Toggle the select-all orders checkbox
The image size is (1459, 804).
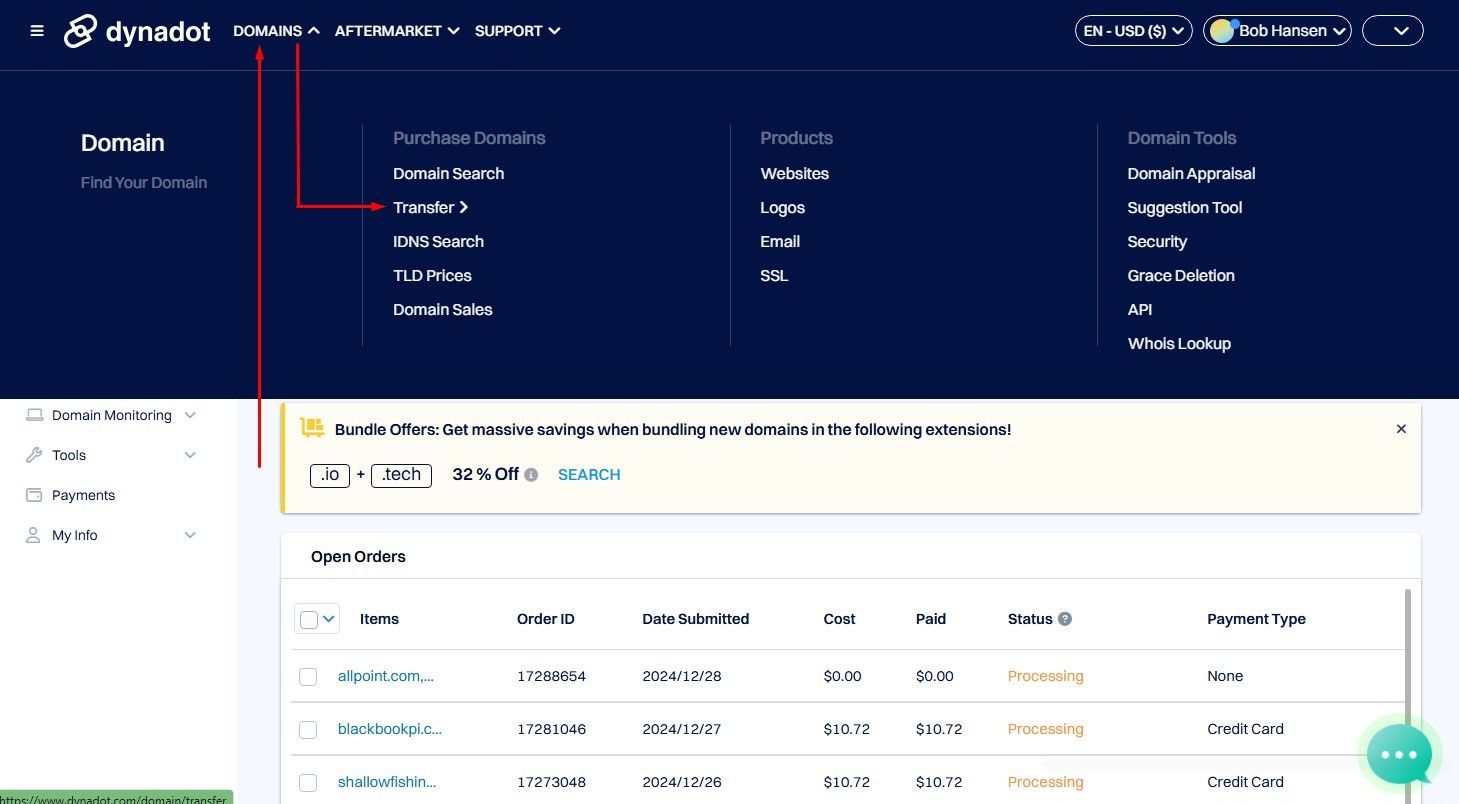coord(308,619)
